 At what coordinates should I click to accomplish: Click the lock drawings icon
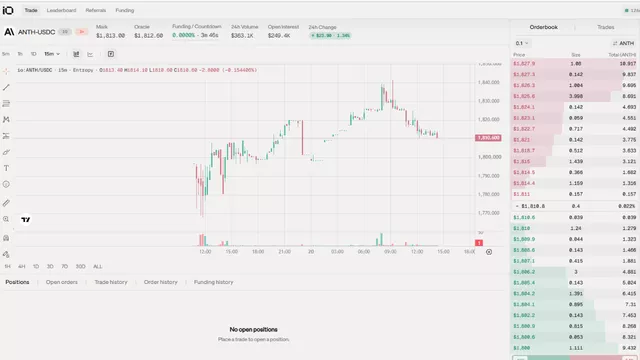click(x=6, y=238)
